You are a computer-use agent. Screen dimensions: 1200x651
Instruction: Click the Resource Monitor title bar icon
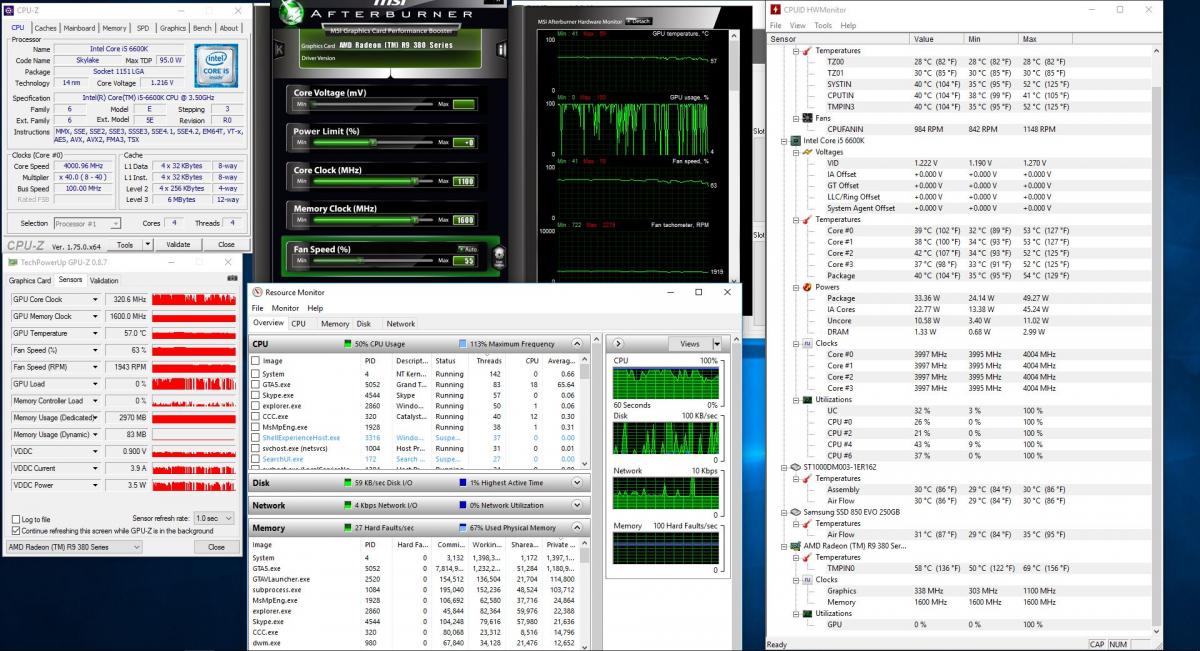pyautogui.click(x=257, y=292)
